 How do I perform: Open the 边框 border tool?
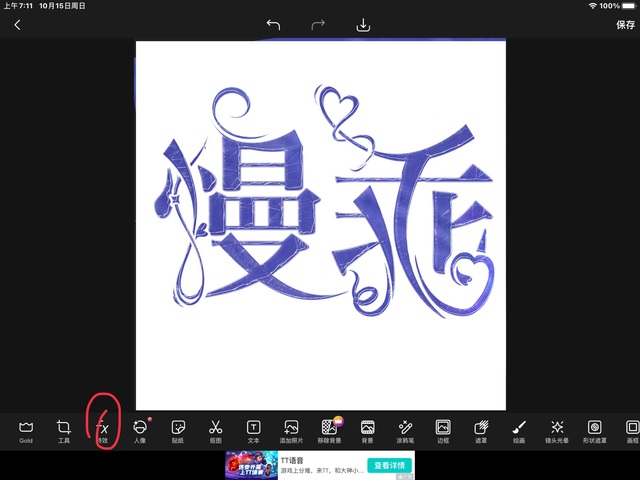pos(443,429)
